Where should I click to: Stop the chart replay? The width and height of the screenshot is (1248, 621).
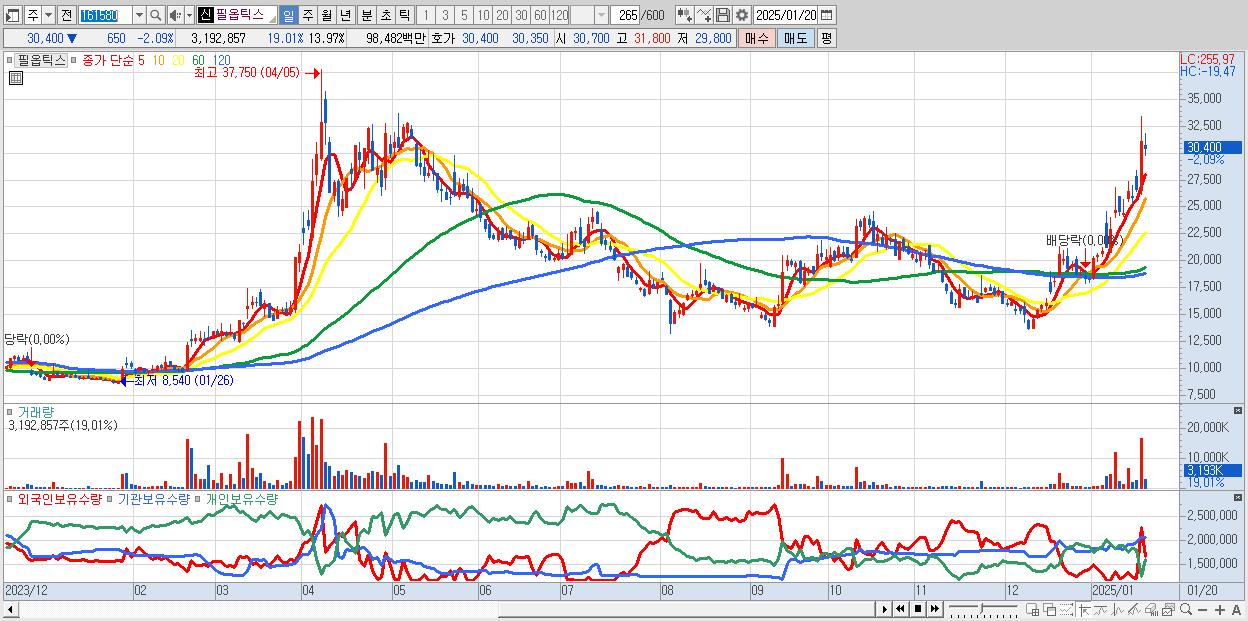click(918, 609)
